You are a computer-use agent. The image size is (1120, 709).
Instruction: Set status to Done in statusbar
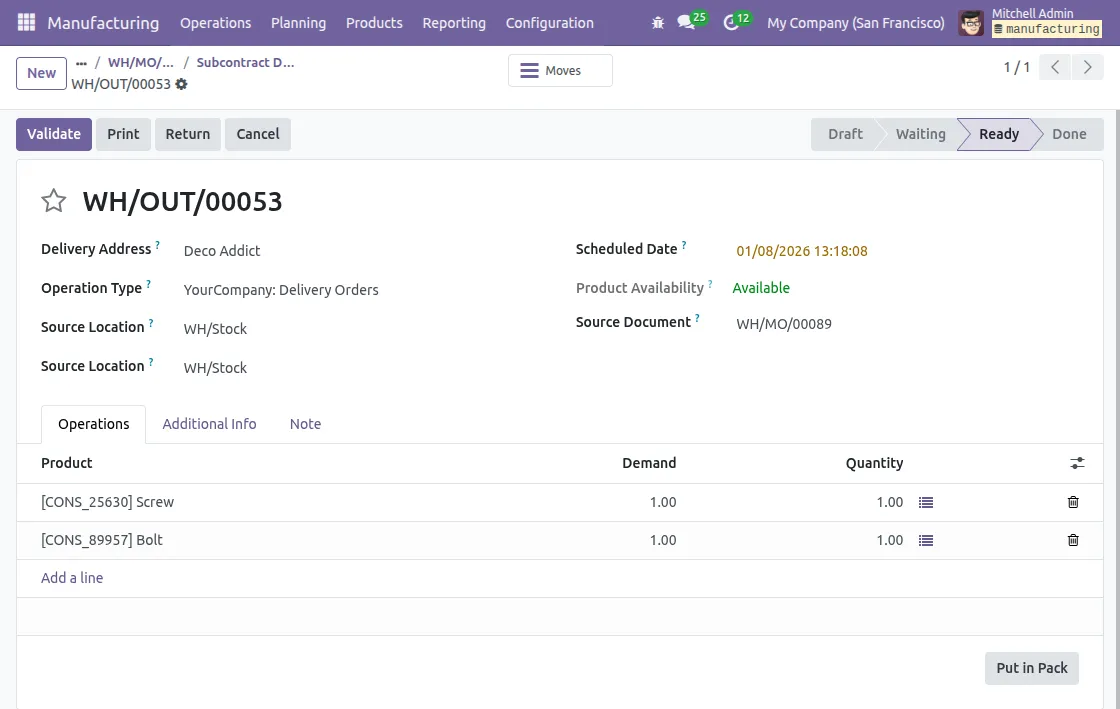click(x=1068, y=134)
